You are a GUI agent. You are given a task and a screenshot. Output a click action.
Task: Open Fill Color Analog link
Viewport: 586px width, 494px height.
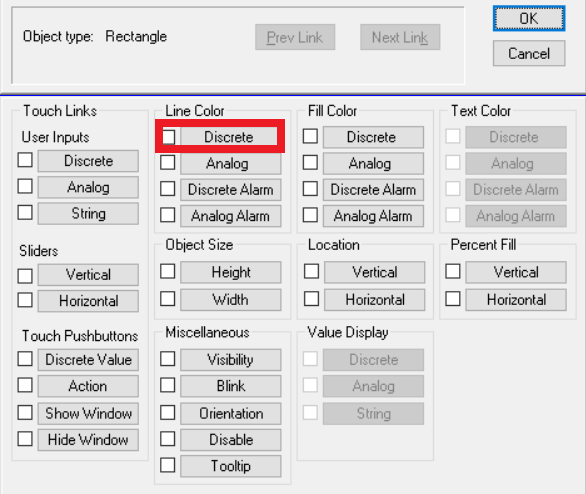pyautogui.click(x=373, y=163)
